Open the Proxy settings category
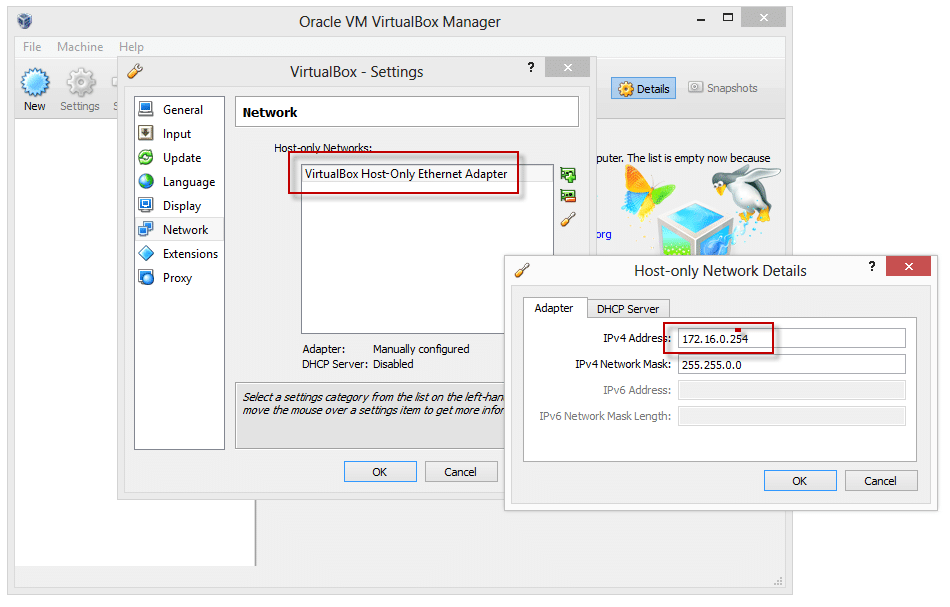950x607 pixels. [177, 278]
